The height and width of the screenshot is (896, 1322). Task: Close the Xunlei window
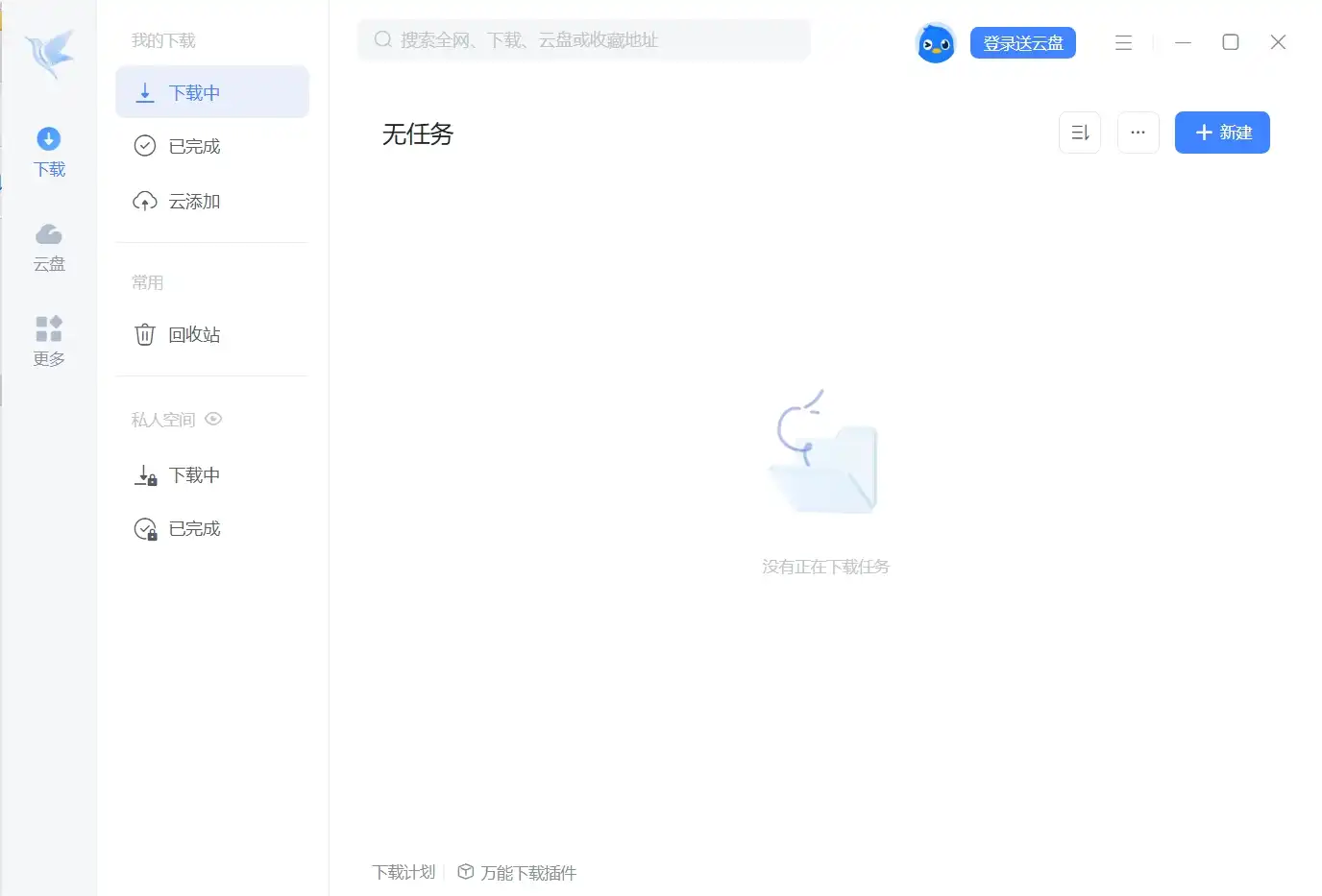1278,42
